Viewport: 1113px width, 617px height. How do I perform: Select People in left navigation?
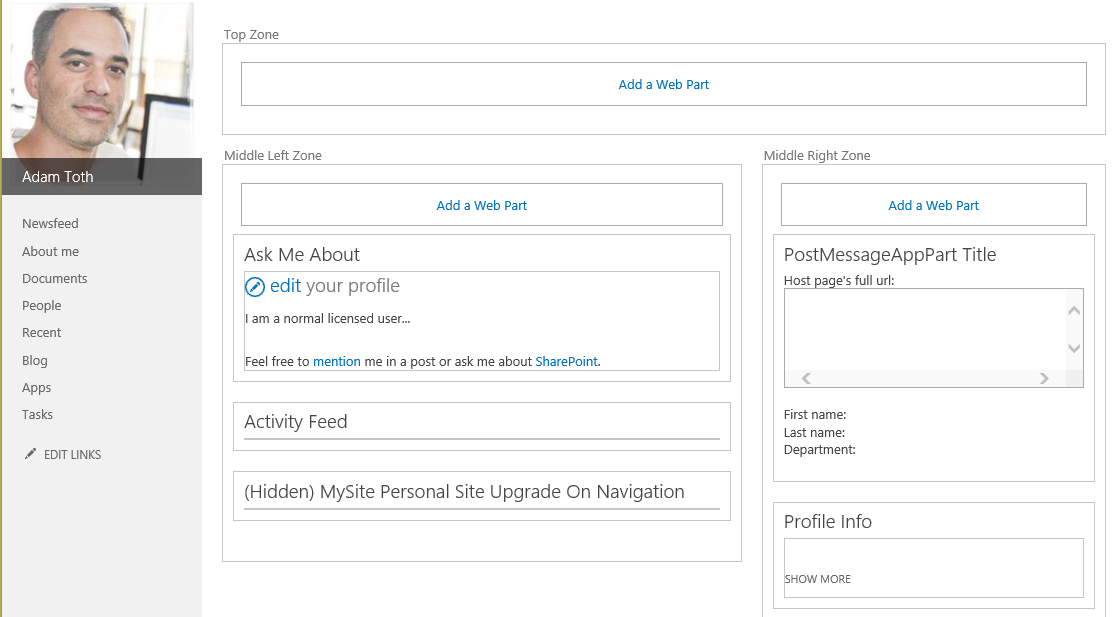(x=41, y=305)
